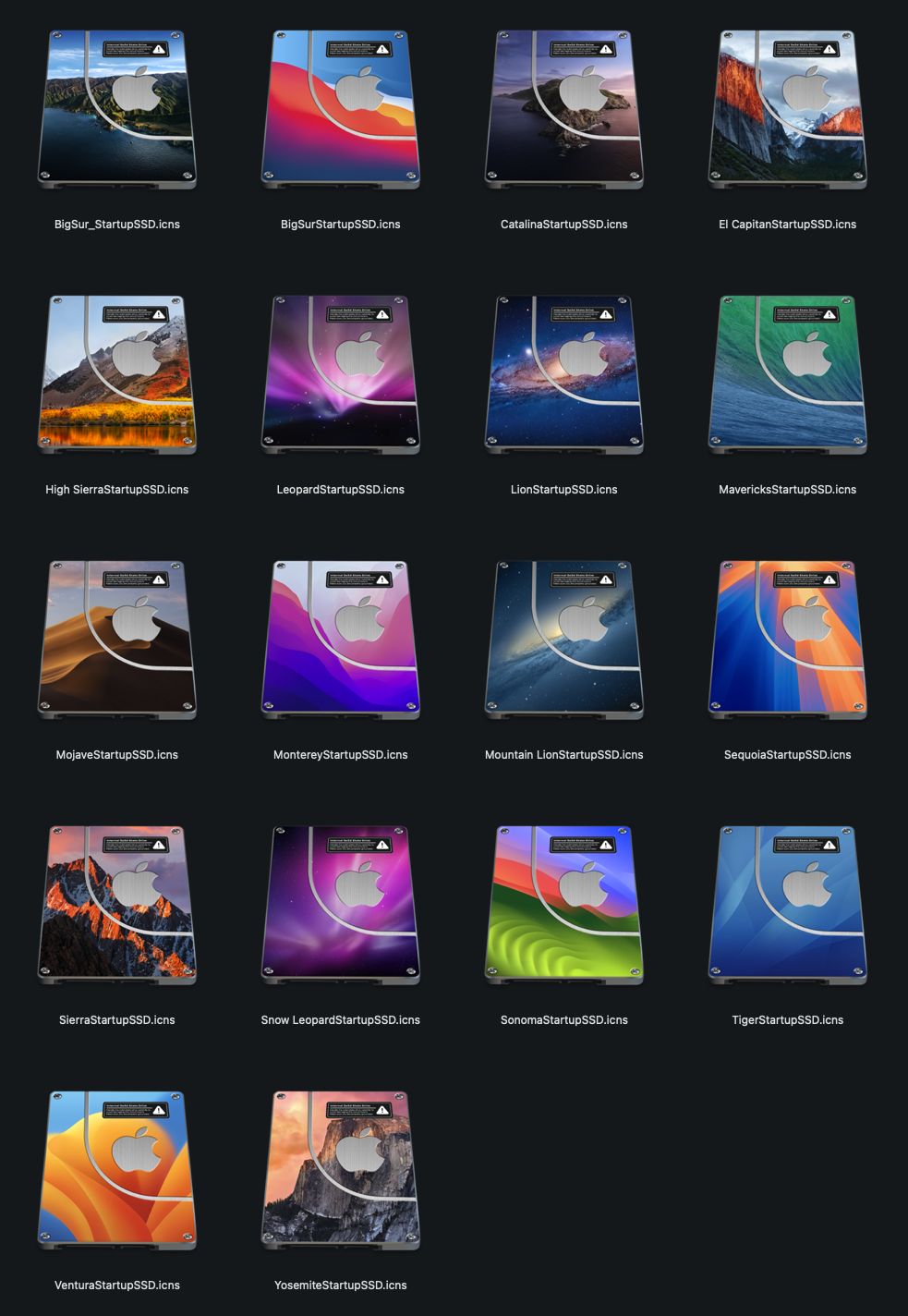Select the SequoiaStartupSSD drive icon
The width and height of the screenshot is (908, 1316).
788,640
